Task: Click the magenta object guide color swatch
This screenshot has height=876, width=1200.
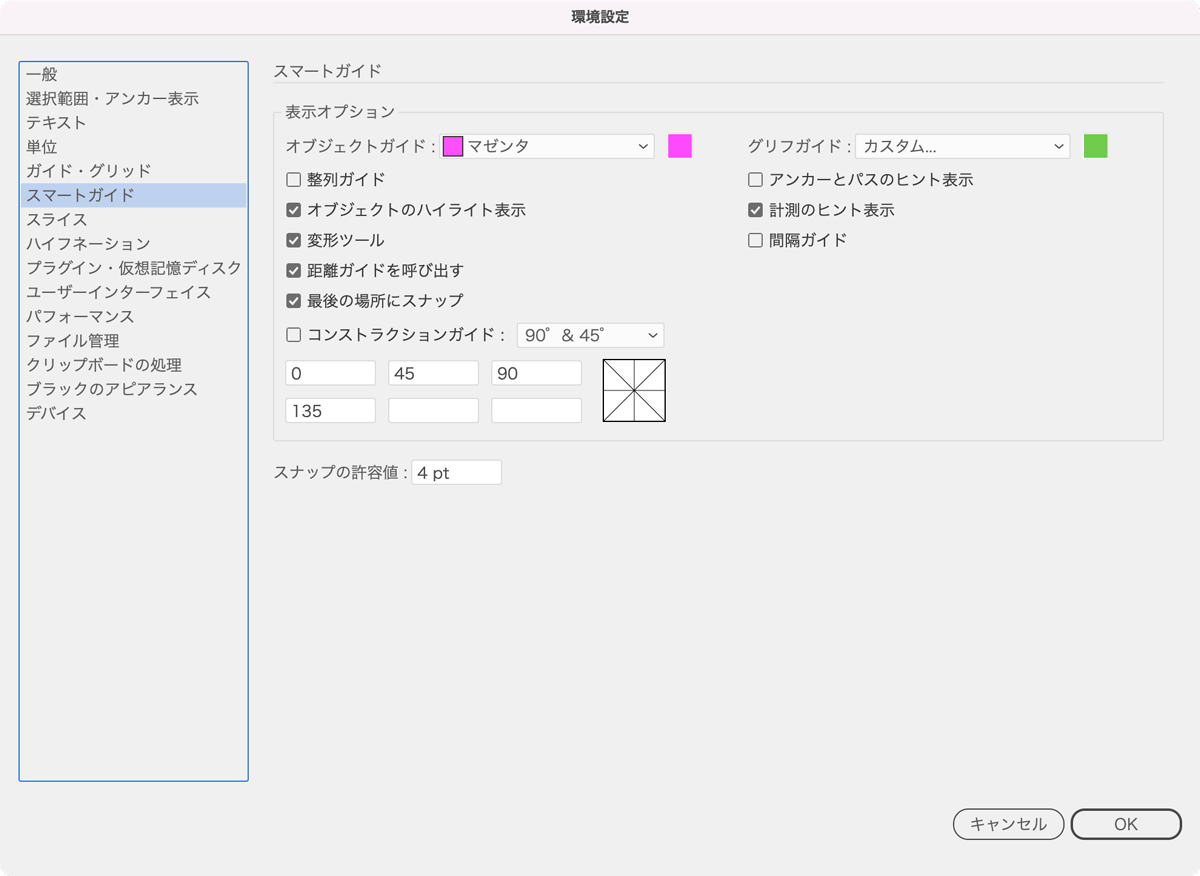Action: point(680,146)
